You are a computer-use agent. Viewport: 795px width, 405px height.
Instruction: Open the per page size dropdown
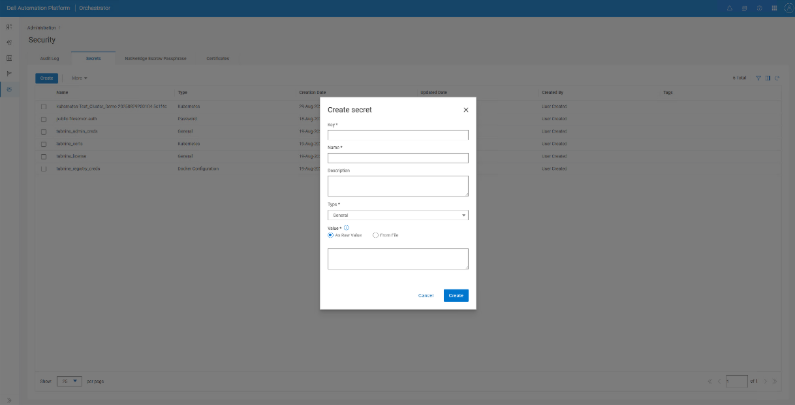[69, 381]
